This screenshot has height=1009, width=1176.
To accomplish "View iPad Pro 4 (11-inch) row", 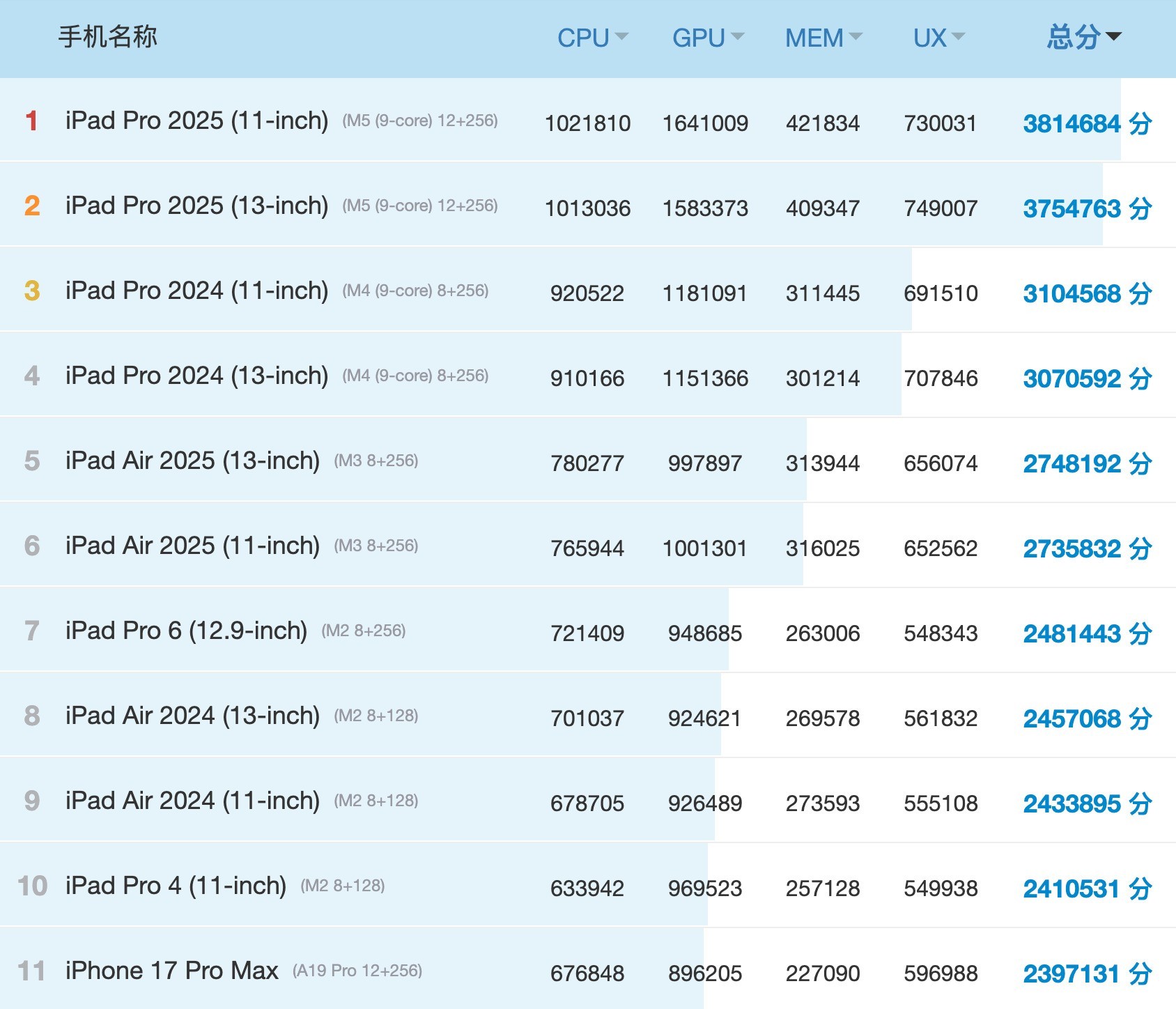I will point(176,886).
